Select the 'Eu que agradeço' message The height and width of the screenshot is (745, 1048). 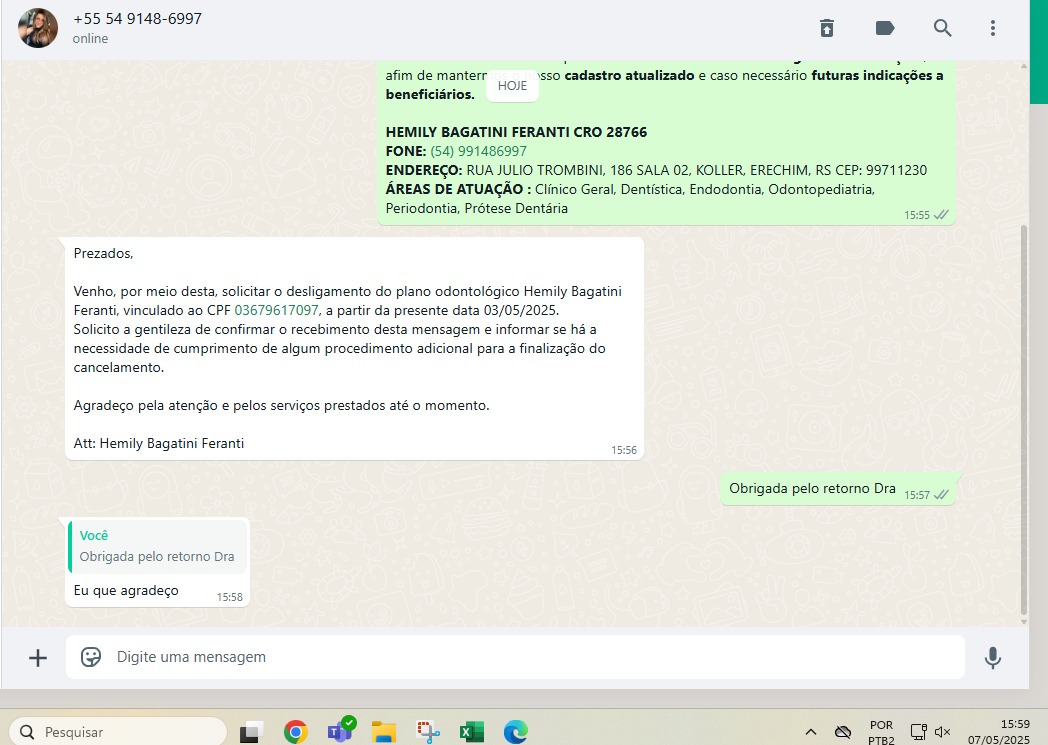(126, 591)
